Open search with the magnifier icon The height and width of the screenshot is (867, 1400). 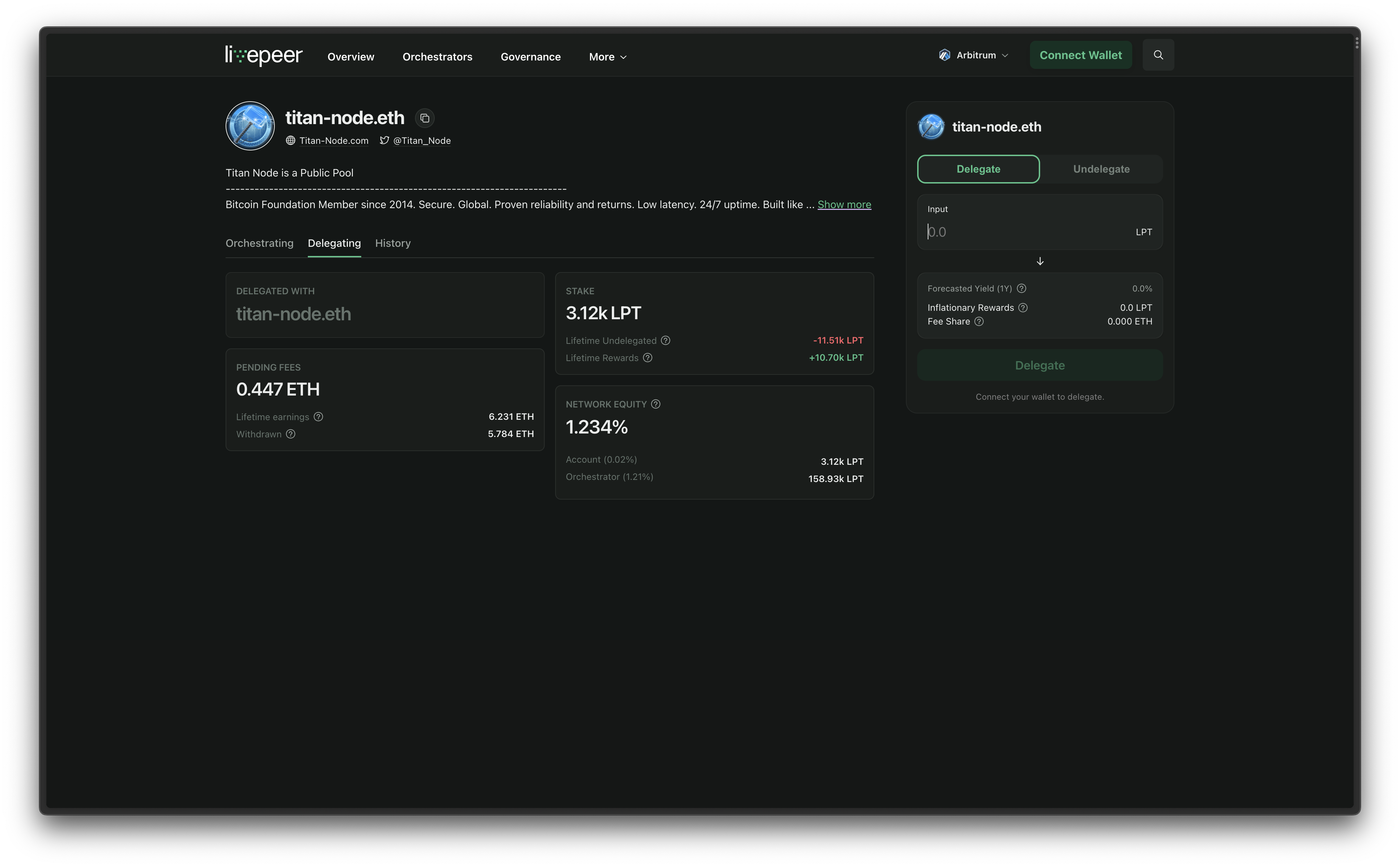tap(1158, 55)
